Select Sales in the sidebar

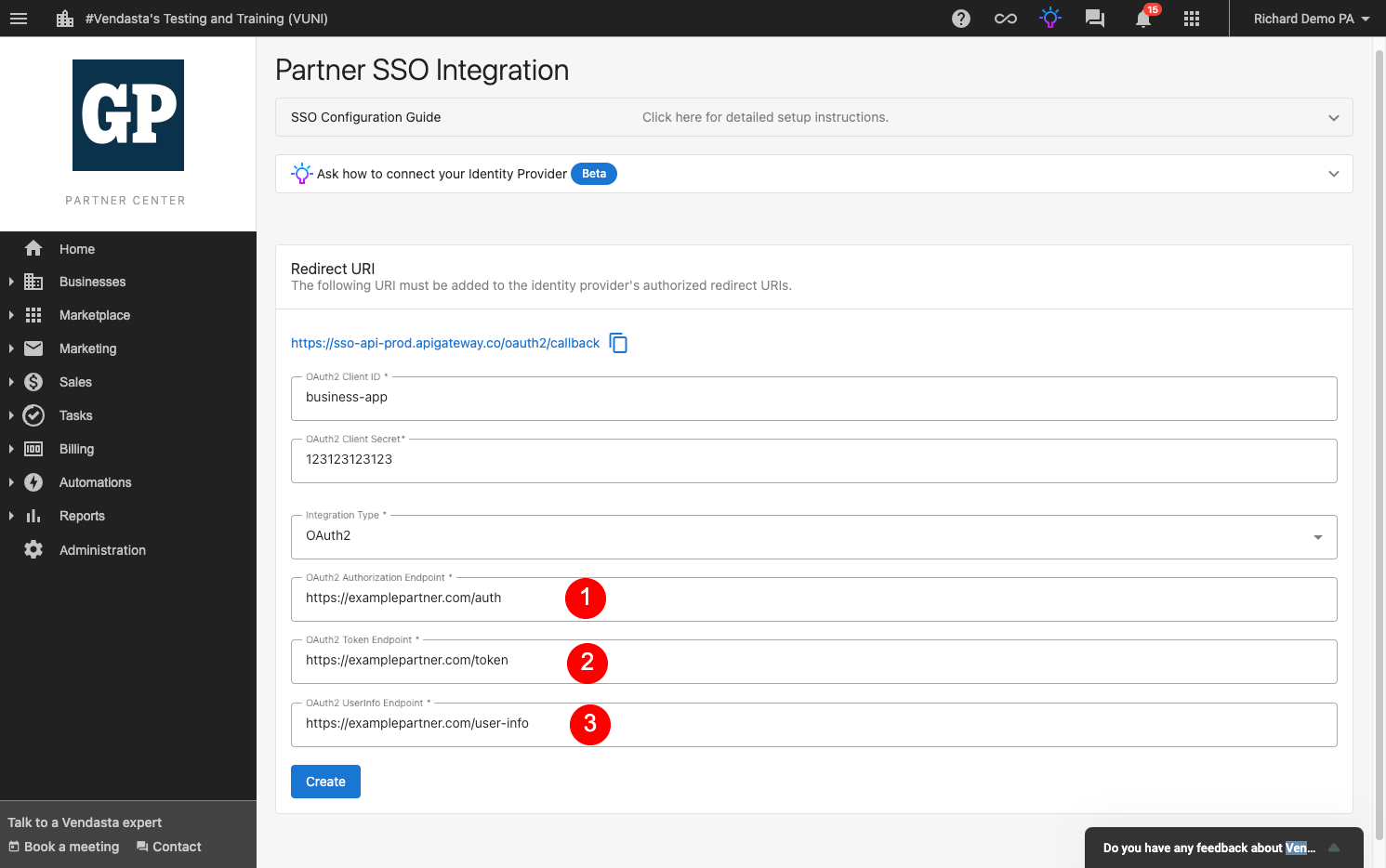click(x=75, y=382)
